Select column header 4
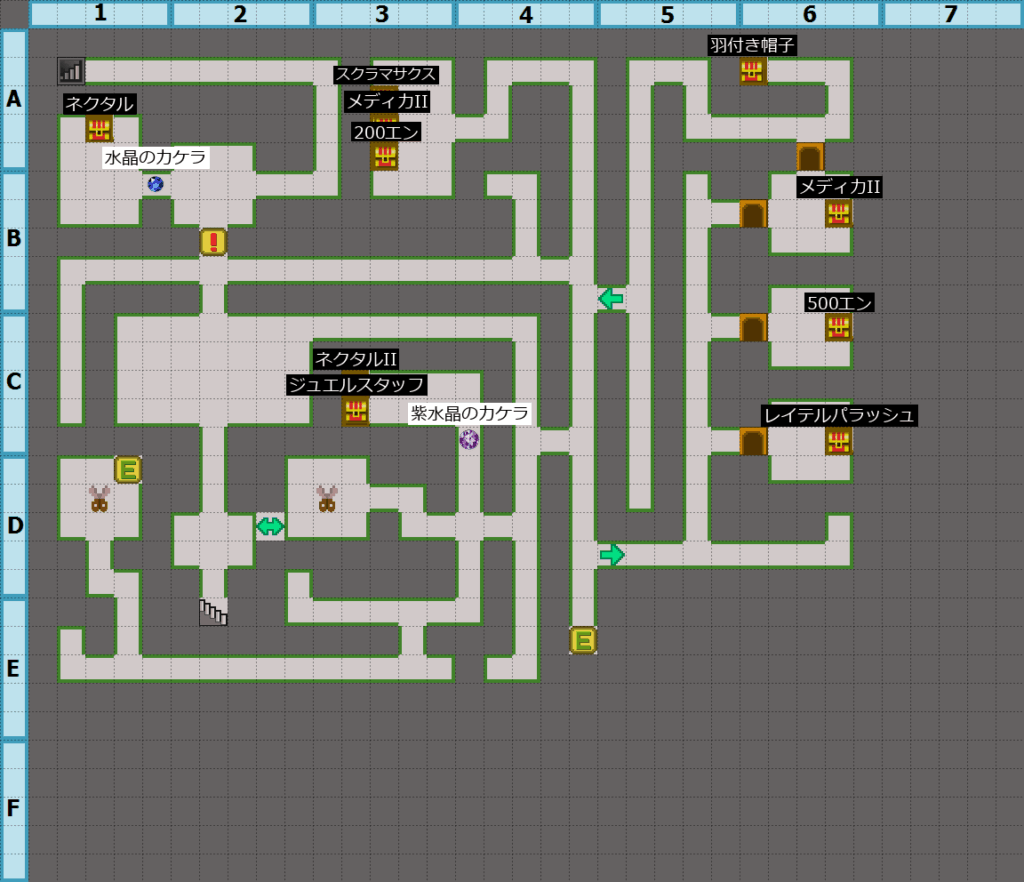 (x=526, y=14)
